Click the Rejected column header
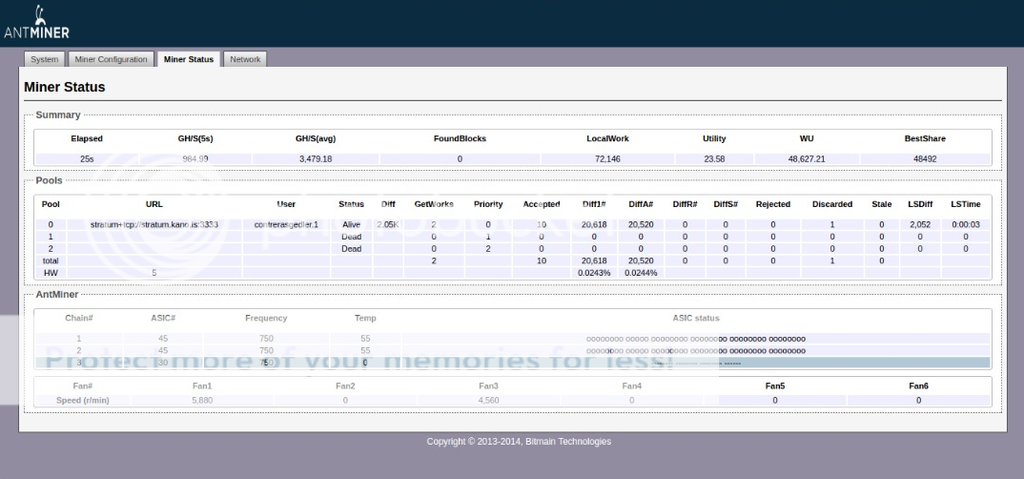The width and height of the screenshot is (1024, 479). 773,204
